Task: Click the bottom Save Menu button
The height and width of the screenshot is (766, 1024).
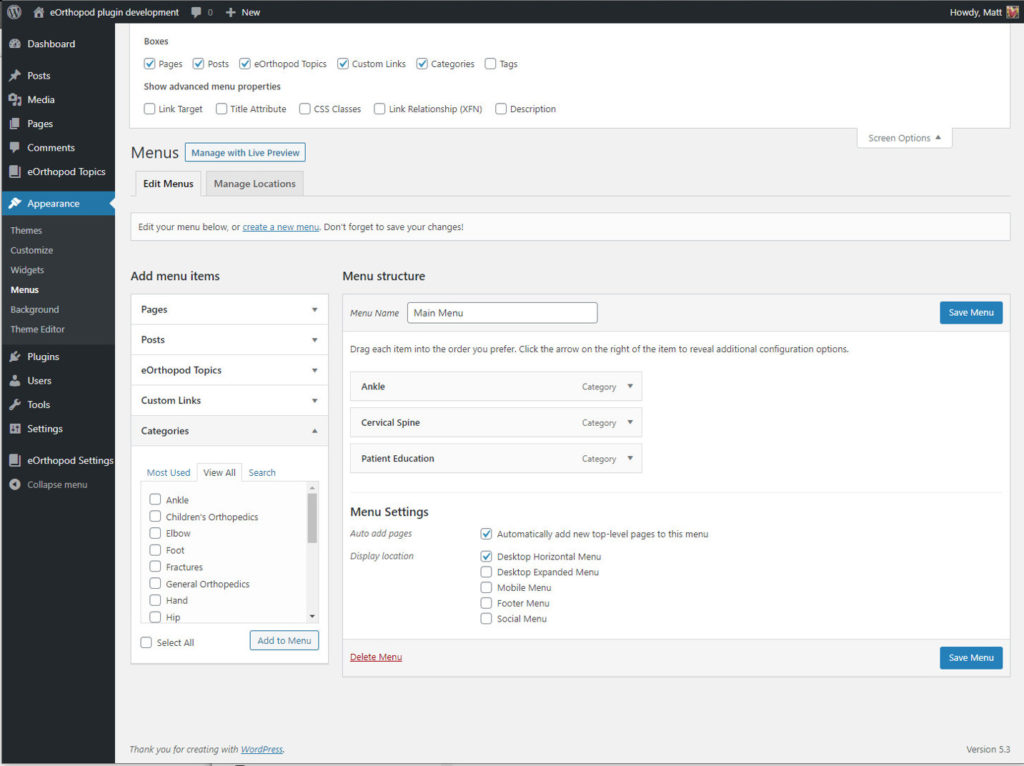Action: pos(970,658)
